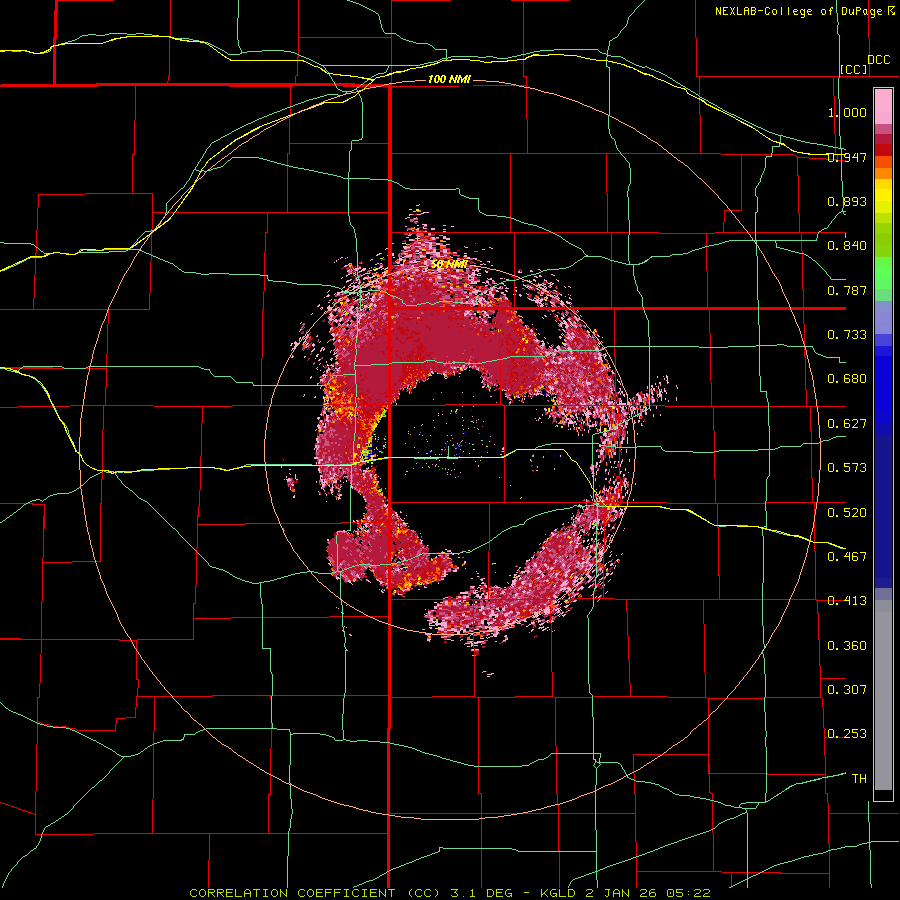The image size is (900, 900).
Task: Select the 1.000 value on the color scale
Action: pos(847,112)
